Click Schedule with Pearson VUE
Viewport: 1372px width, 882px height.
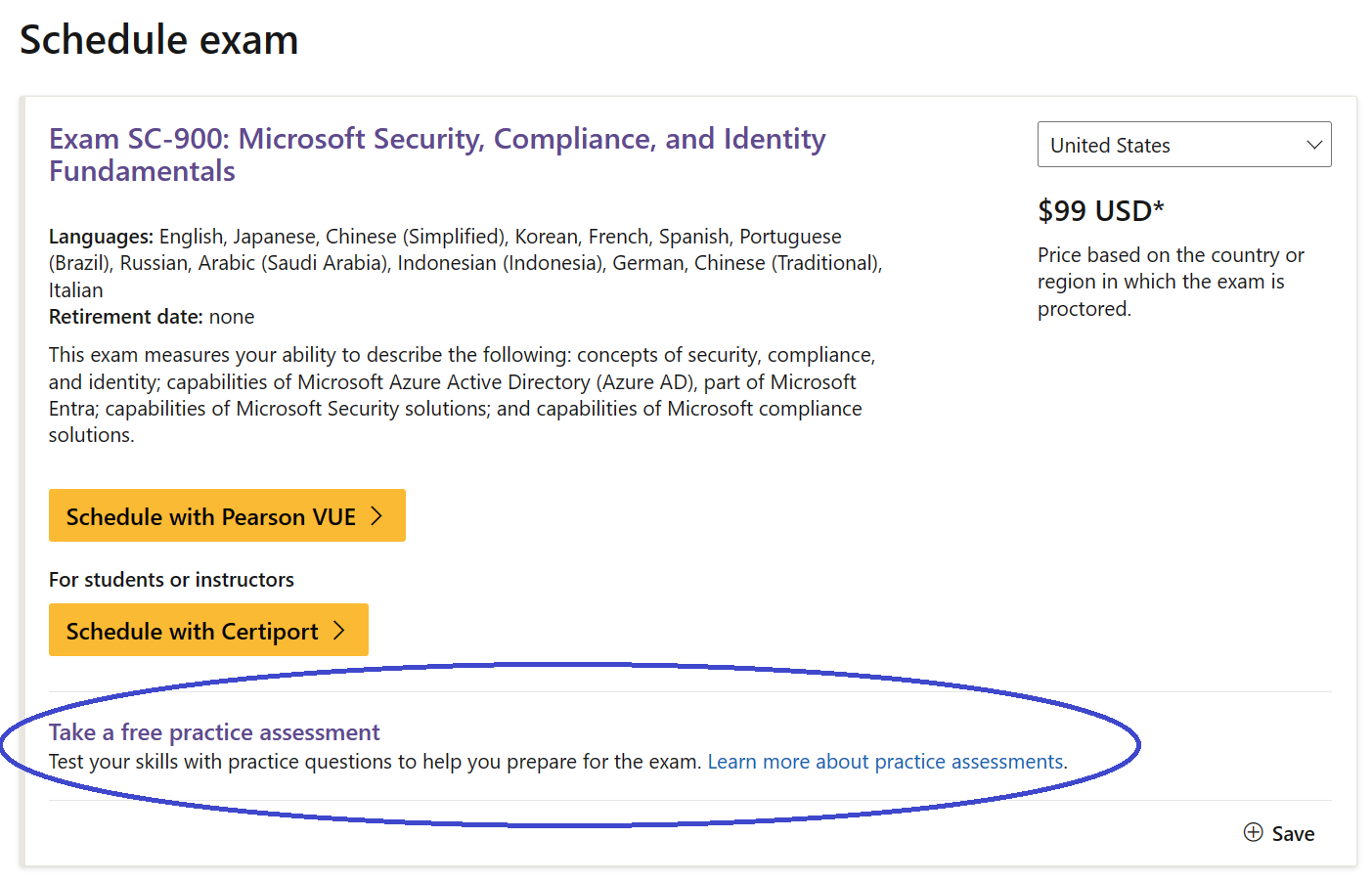click(x=227, y=515)
